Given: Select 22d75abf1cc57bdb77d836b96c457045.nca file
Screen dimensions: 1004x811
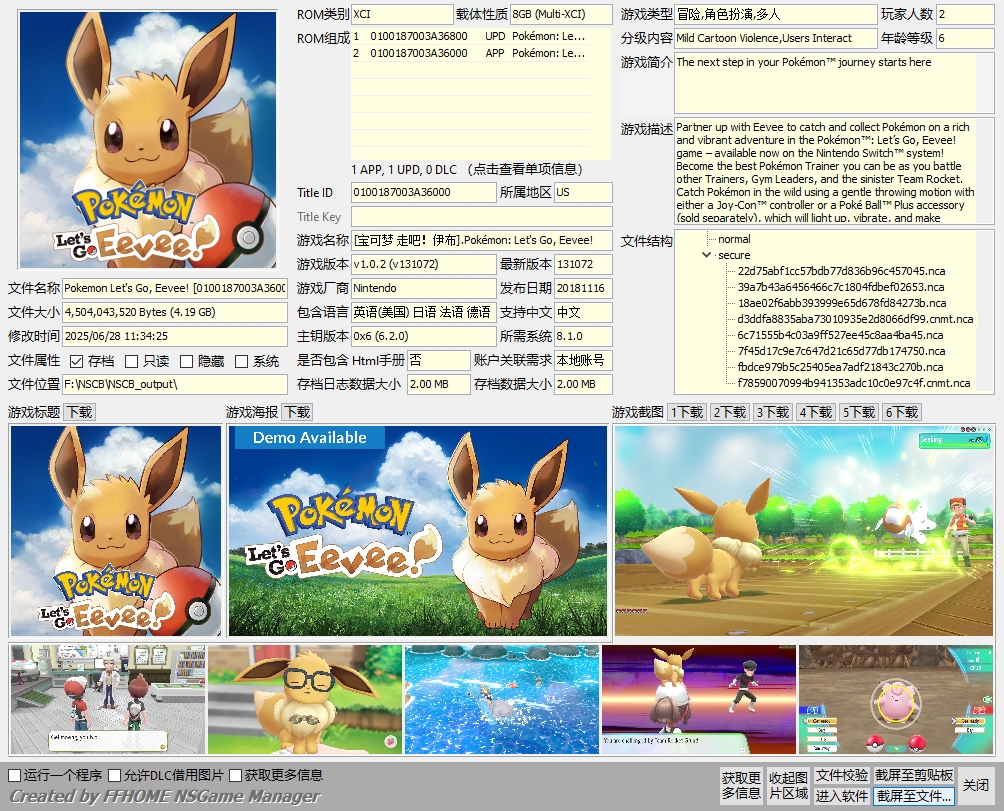Looking at the screenshot, I should [841, 271].
